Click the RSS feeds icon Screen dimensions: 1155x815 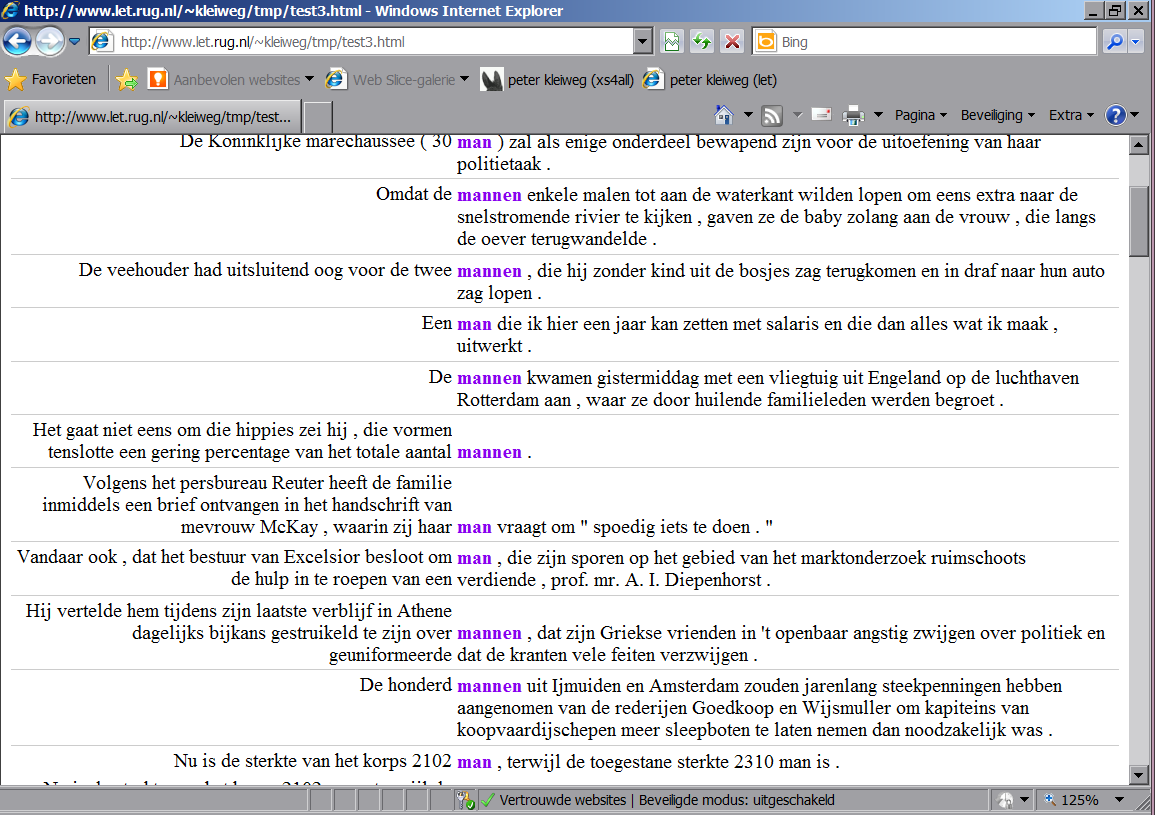tap(771, 116)
